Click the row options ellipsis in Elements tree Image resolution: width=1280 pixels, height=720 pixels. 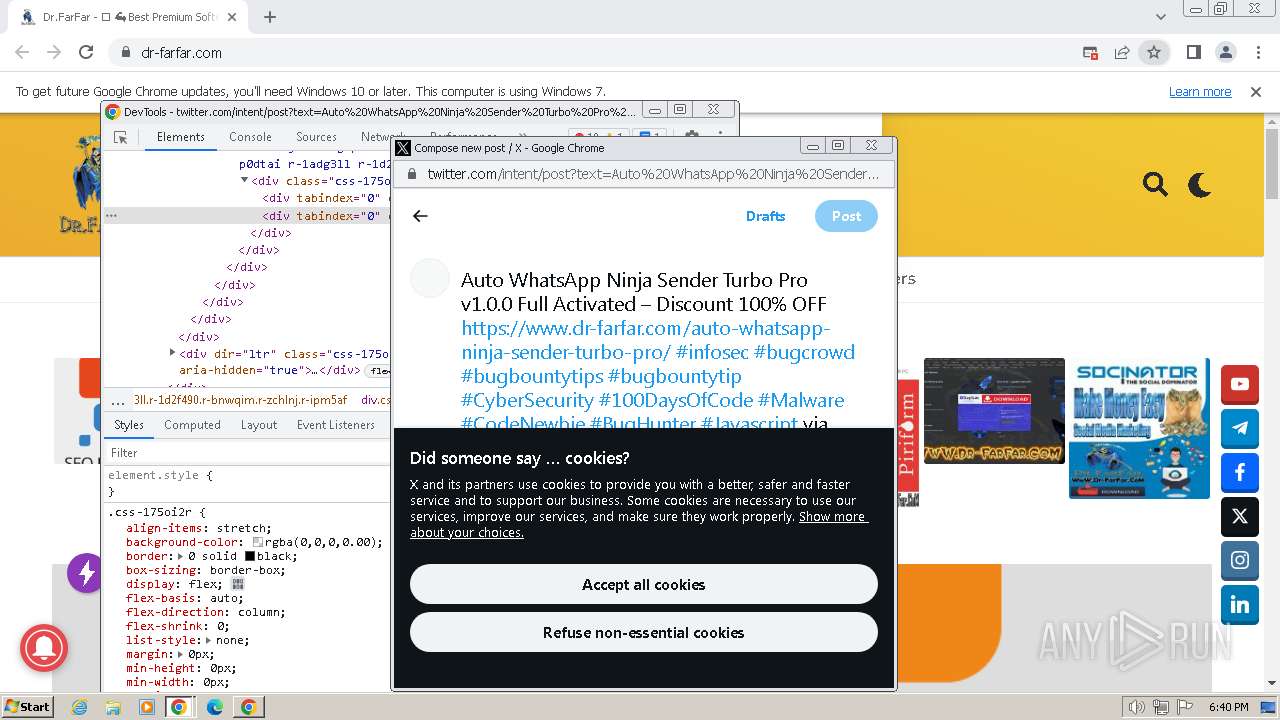112,215
